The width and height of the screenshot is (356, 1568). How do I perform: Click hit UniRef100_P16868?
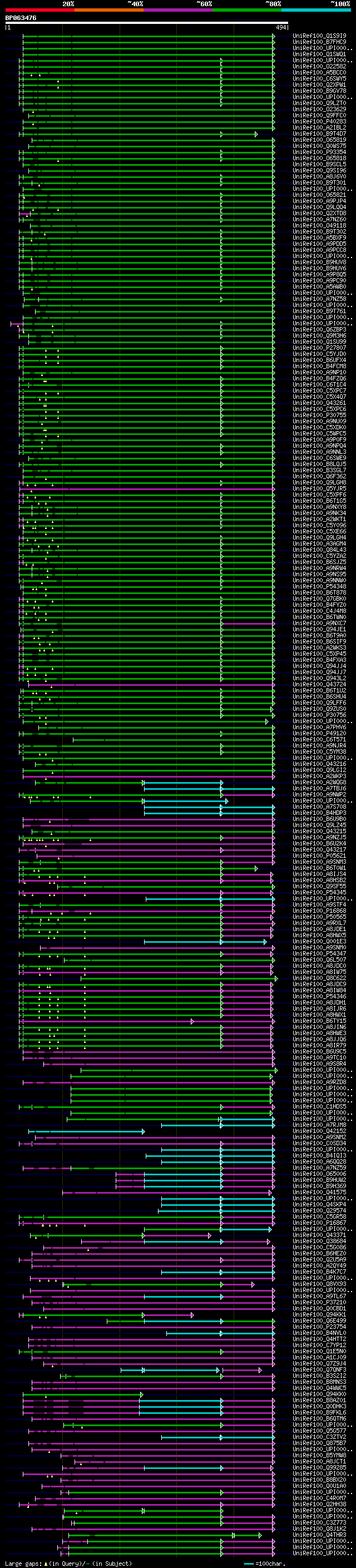click(319, 911)
